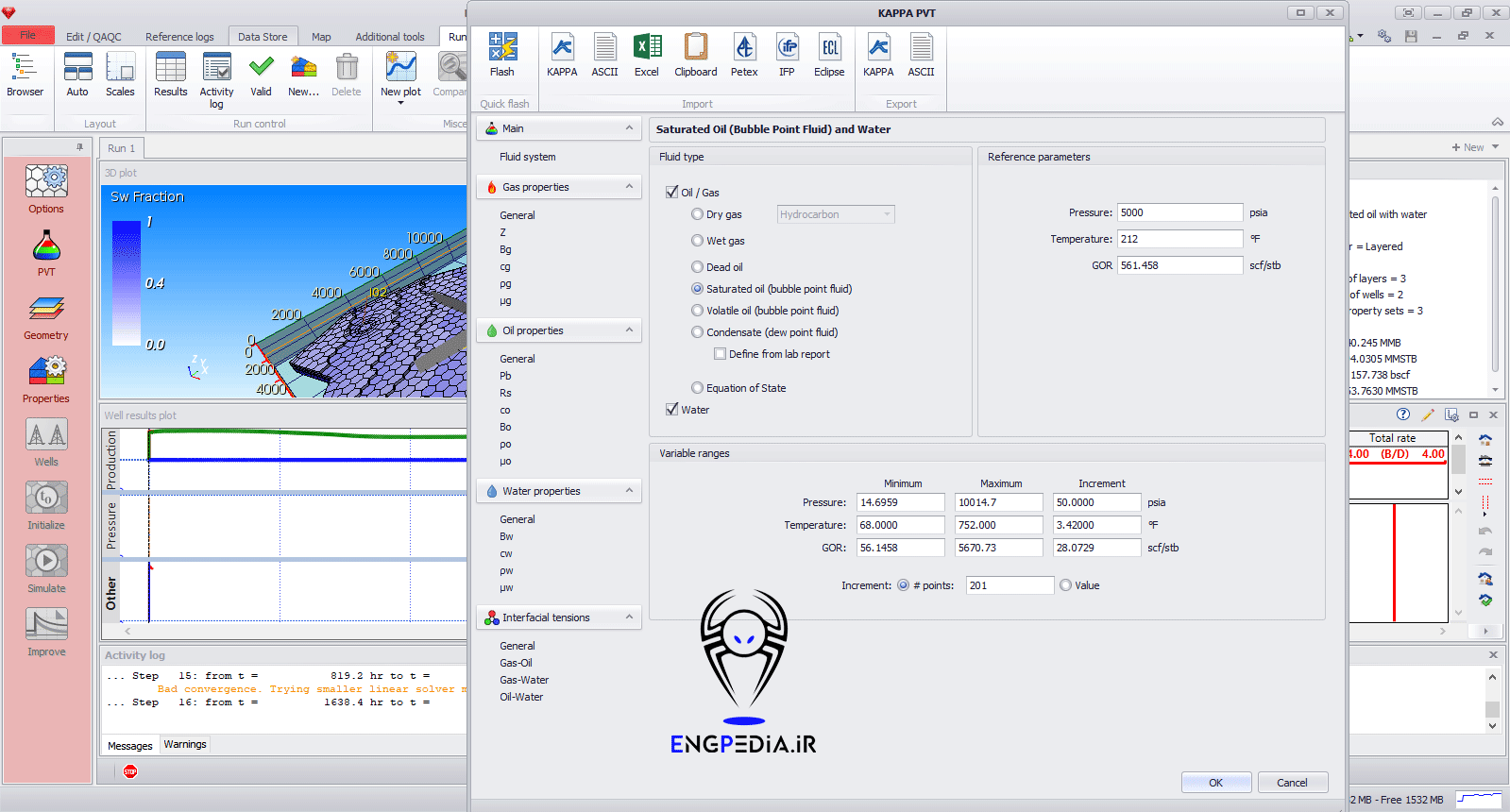This screenshot has width=1510, height=812.
Task: Click the Eclipse import icon
Action: click(829, 55)
